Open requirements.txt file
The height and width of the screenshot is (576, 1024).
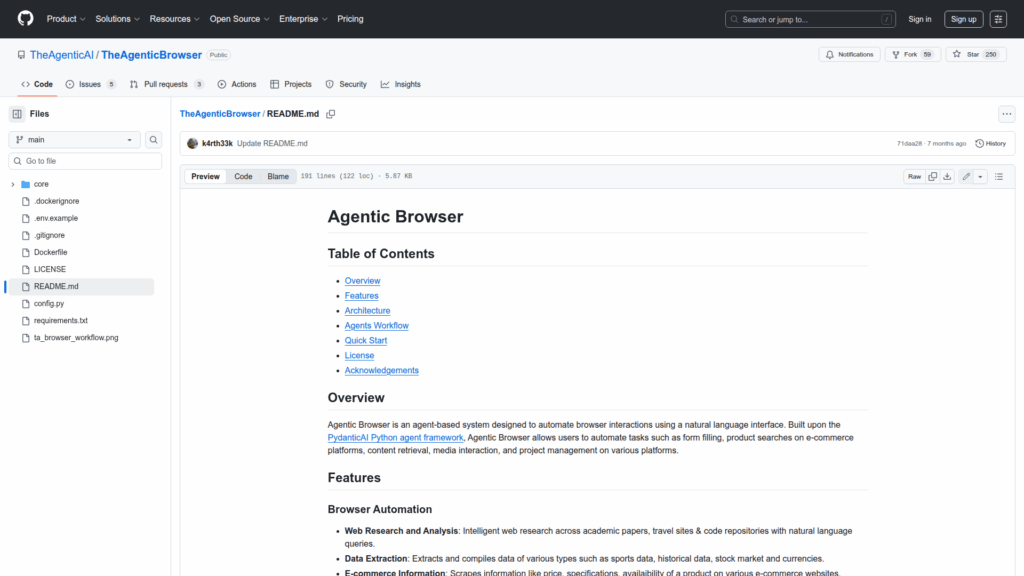point(61,321)
